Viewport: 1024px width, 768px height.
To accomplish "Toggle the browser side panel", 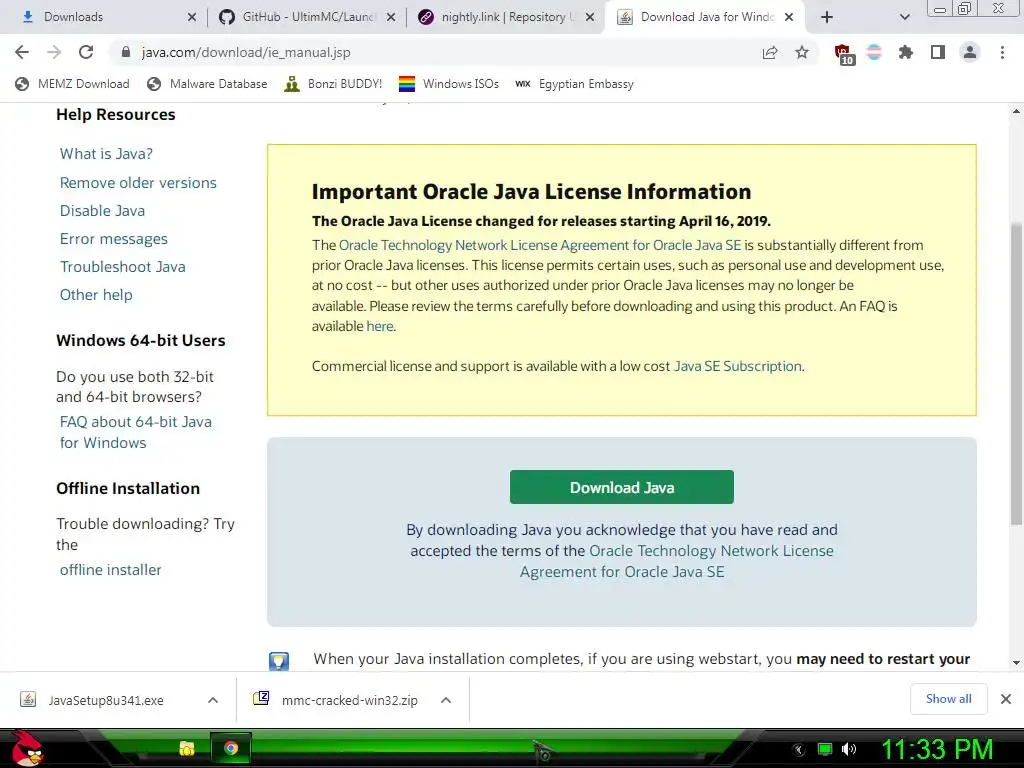I will [x=938, y=52].
